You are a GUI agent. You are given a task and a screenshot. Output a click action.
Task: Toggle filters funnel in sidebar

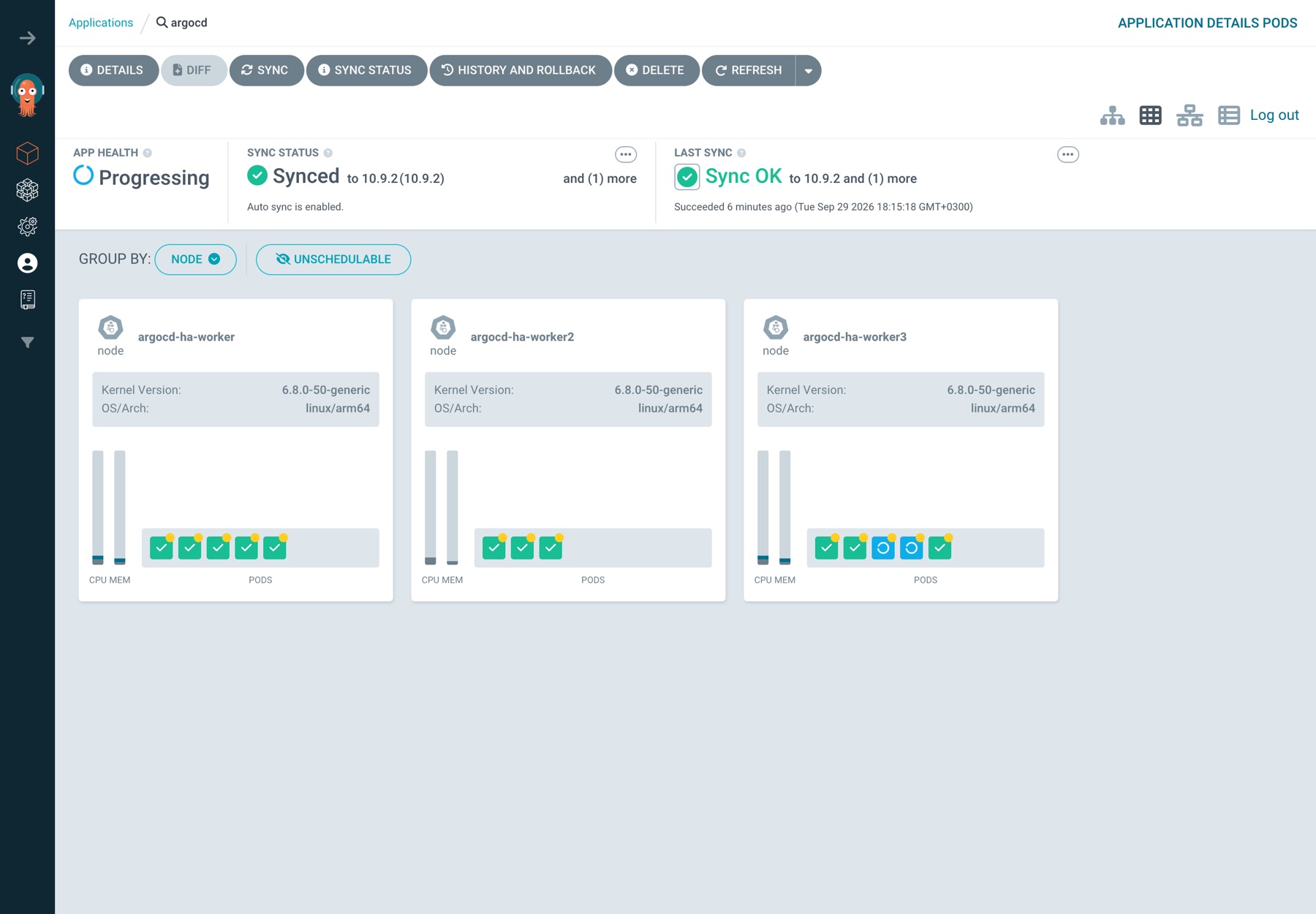point(27,342)
